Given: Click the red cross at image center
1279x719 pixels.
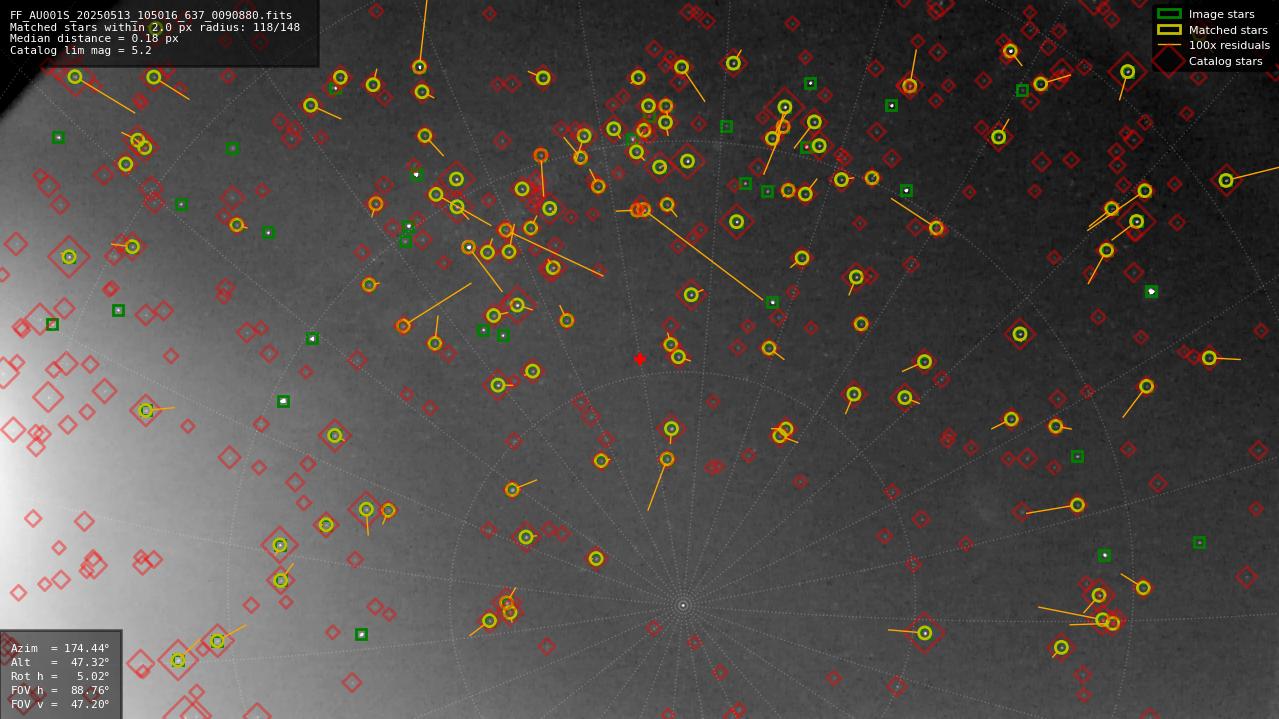Looking at the screenshot, I should click(x=640, y=359).
